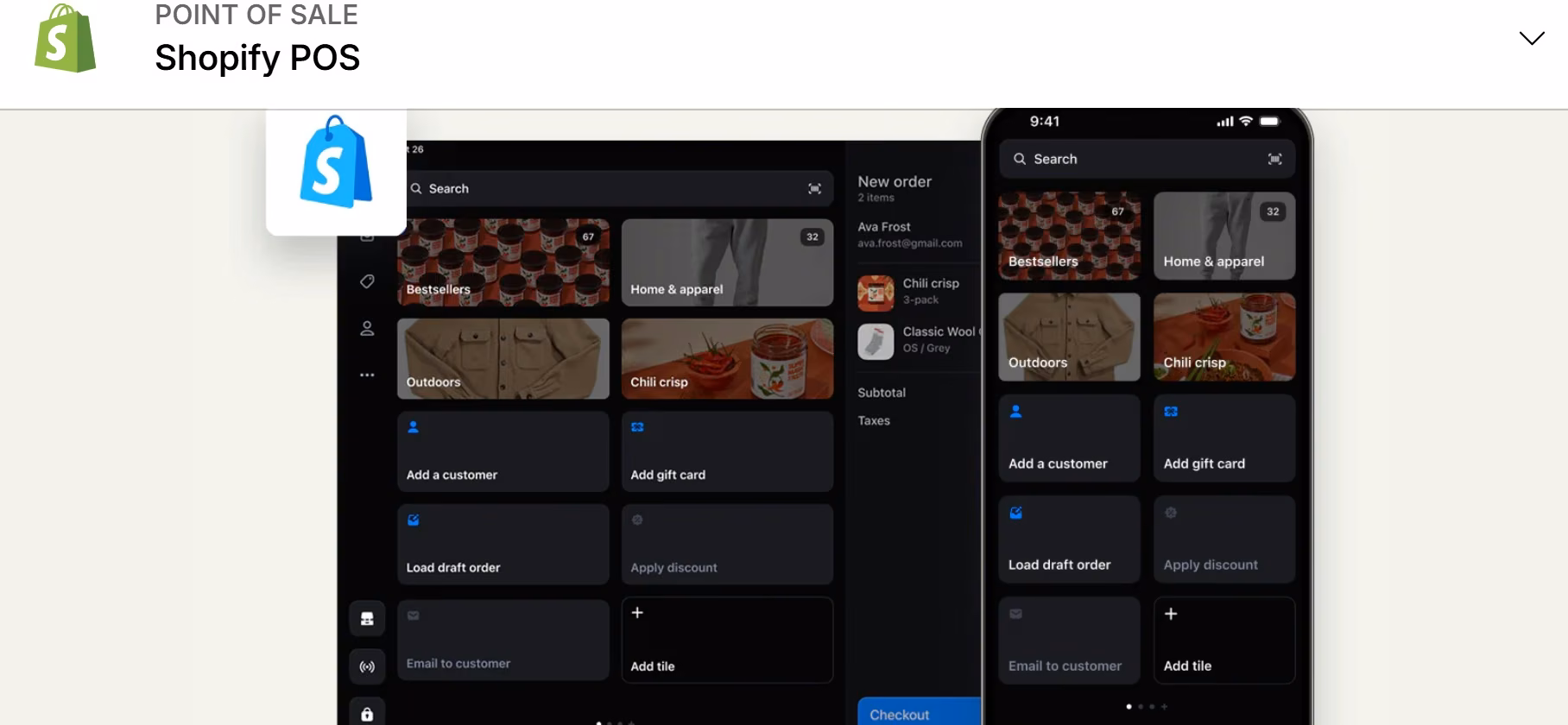This screenshot has height=725, width=1568.
Task: Open the Outdoors tile on the phone
Action: (1069, 337)
